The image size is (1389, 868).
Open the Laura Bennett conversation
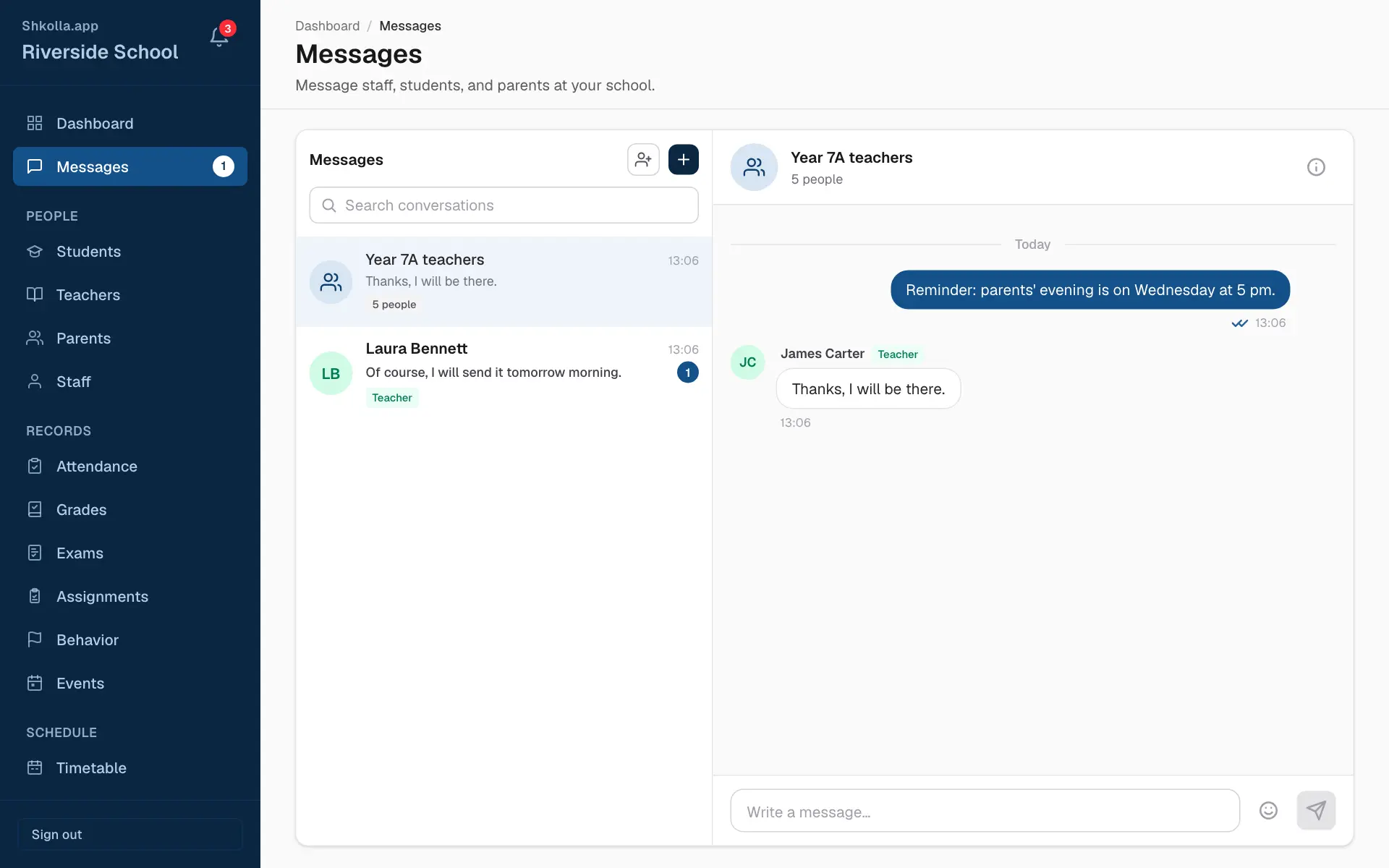pos(504,373)
